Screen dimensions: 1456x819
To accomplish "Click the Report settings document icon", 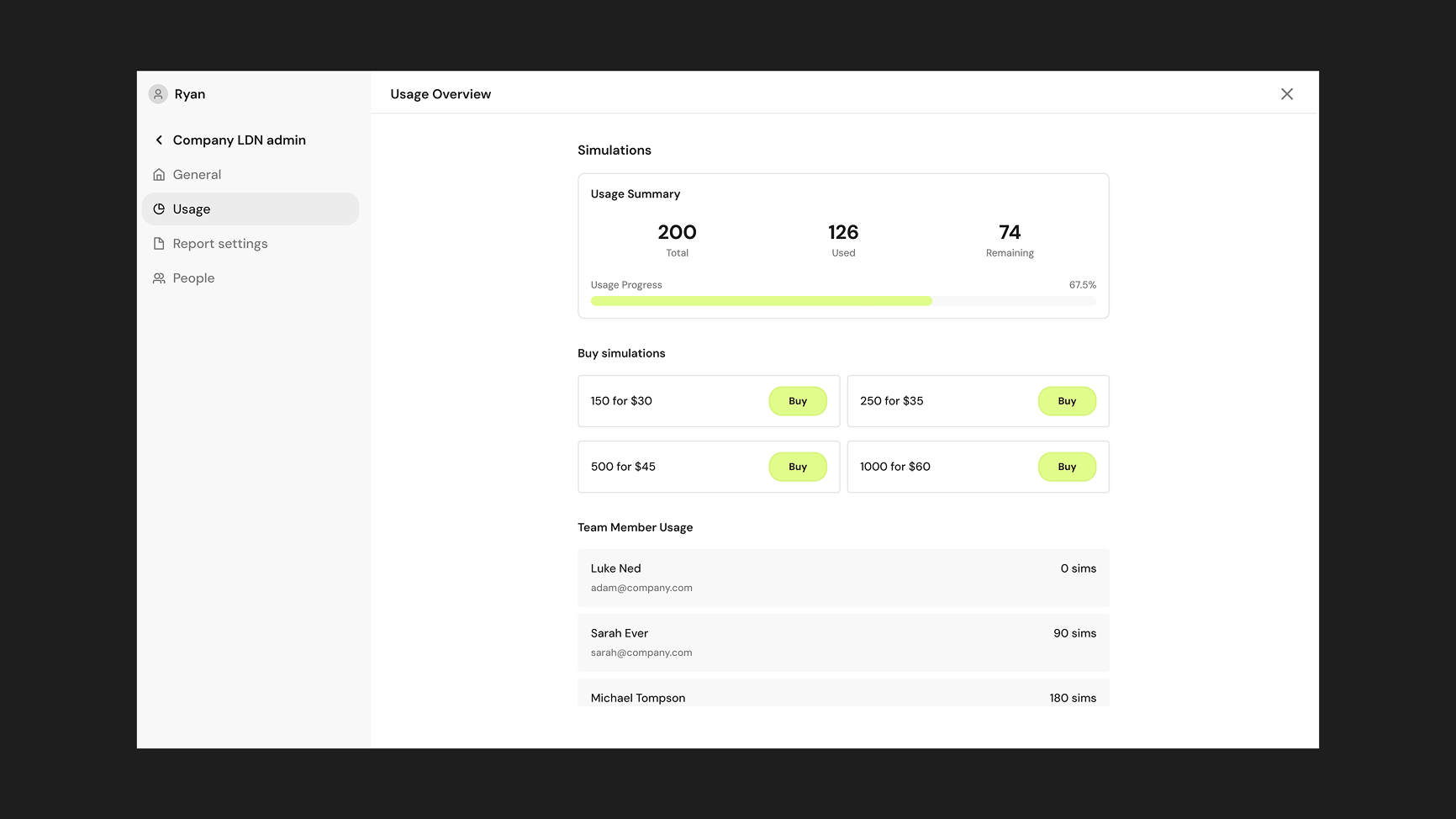I will coord(159,244).
